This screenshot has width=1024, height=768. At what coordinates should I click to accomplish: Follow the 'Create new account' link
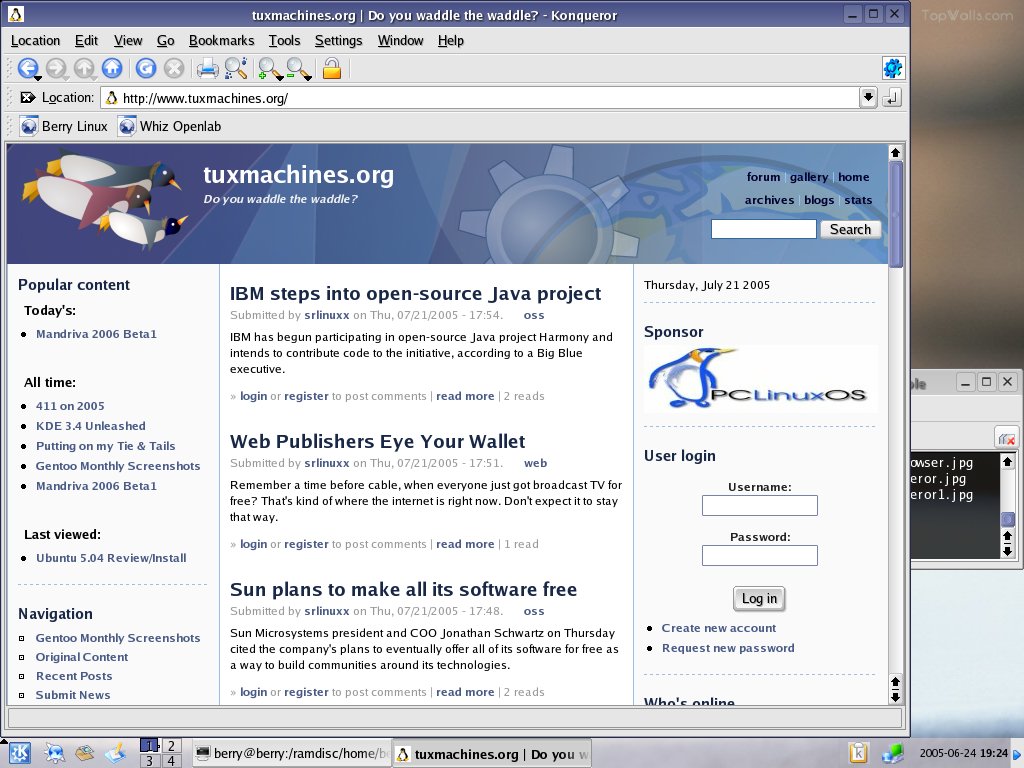[x=719, y=628]
